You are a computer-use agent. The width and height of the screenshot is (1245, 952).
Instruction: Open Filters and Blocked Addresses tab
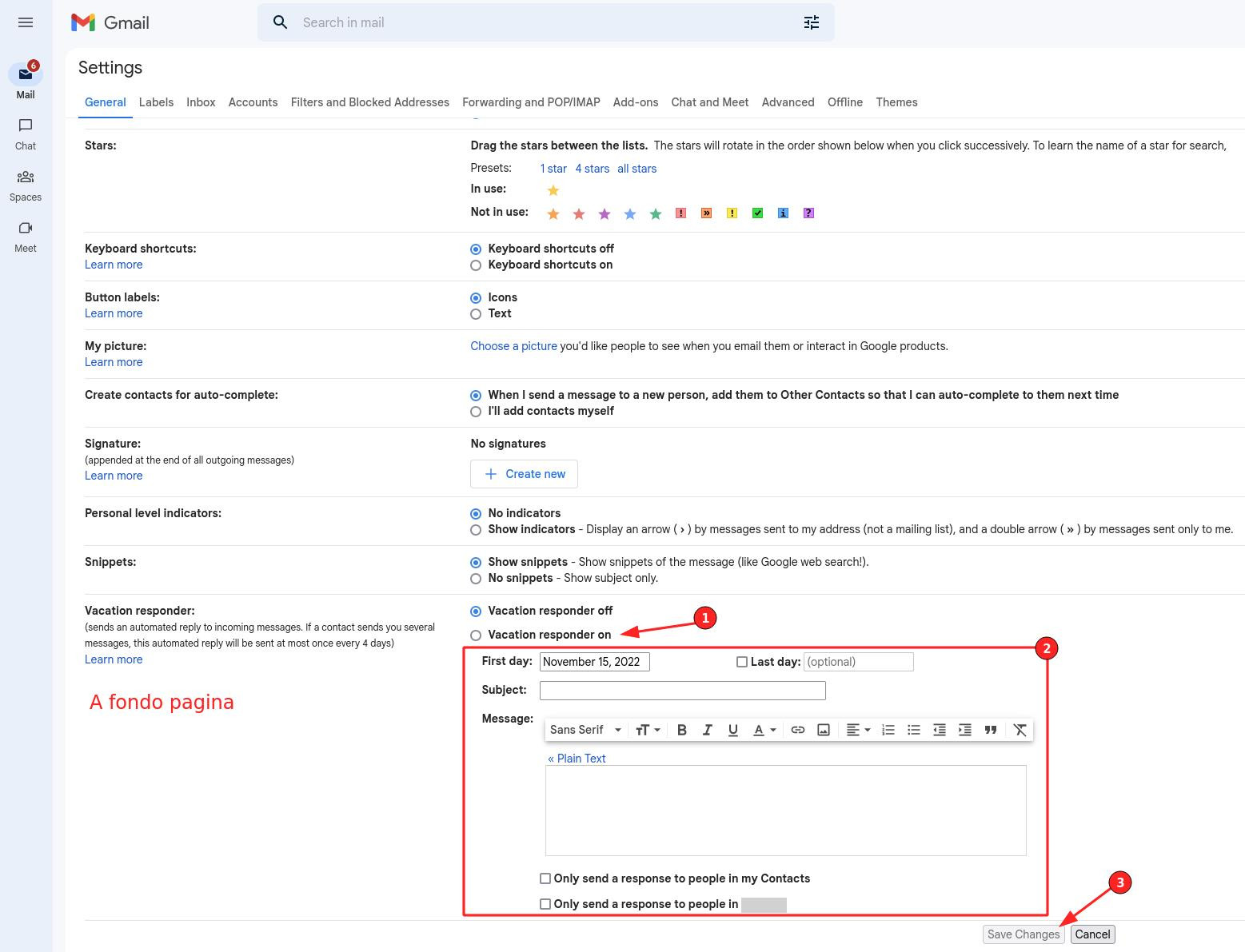370,102
